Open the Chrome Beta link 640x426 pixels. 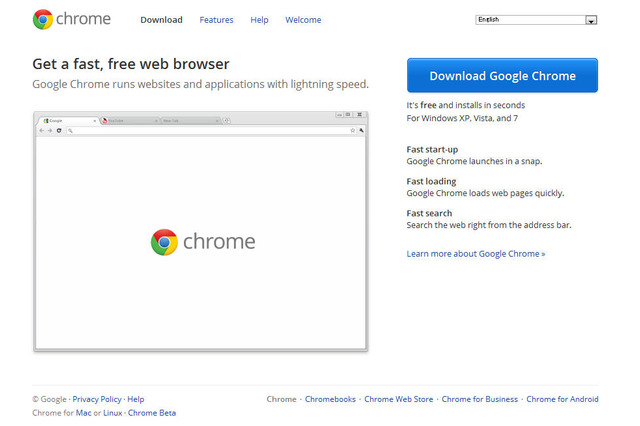(x=152, y=413)
